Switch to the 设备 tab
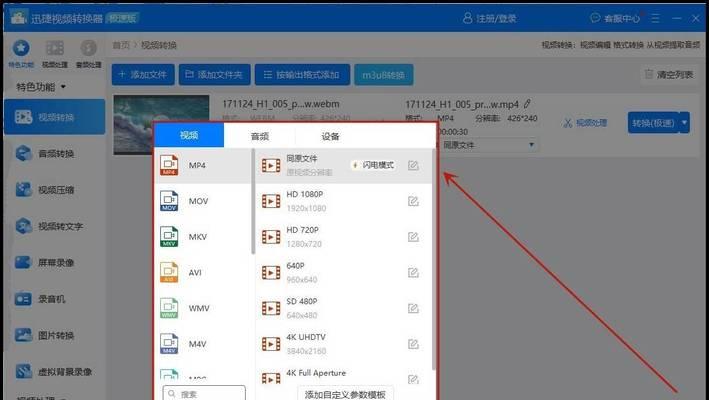Viewport: 709px width, 400px height. coord(330,136)
